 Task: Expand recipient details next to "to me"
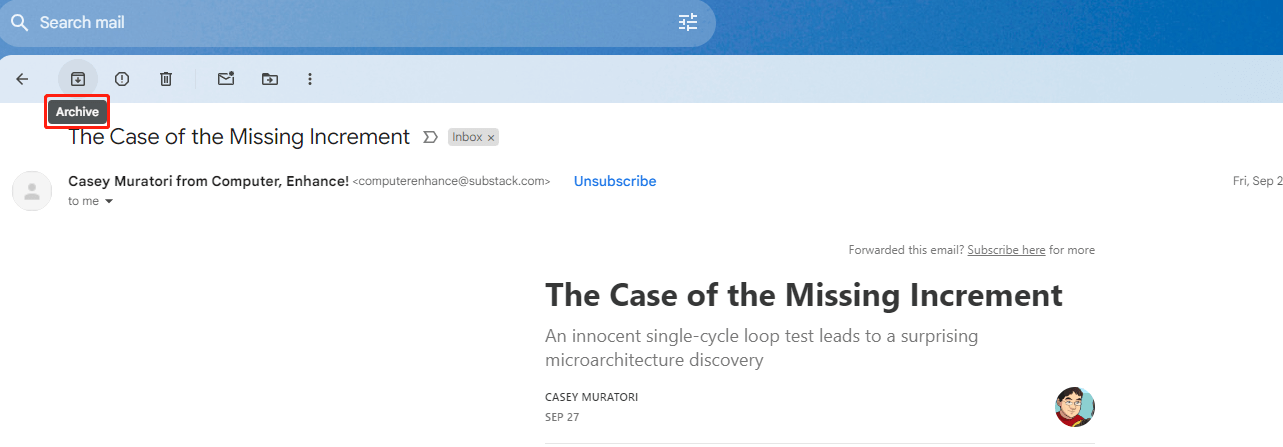tap(109, 202)
